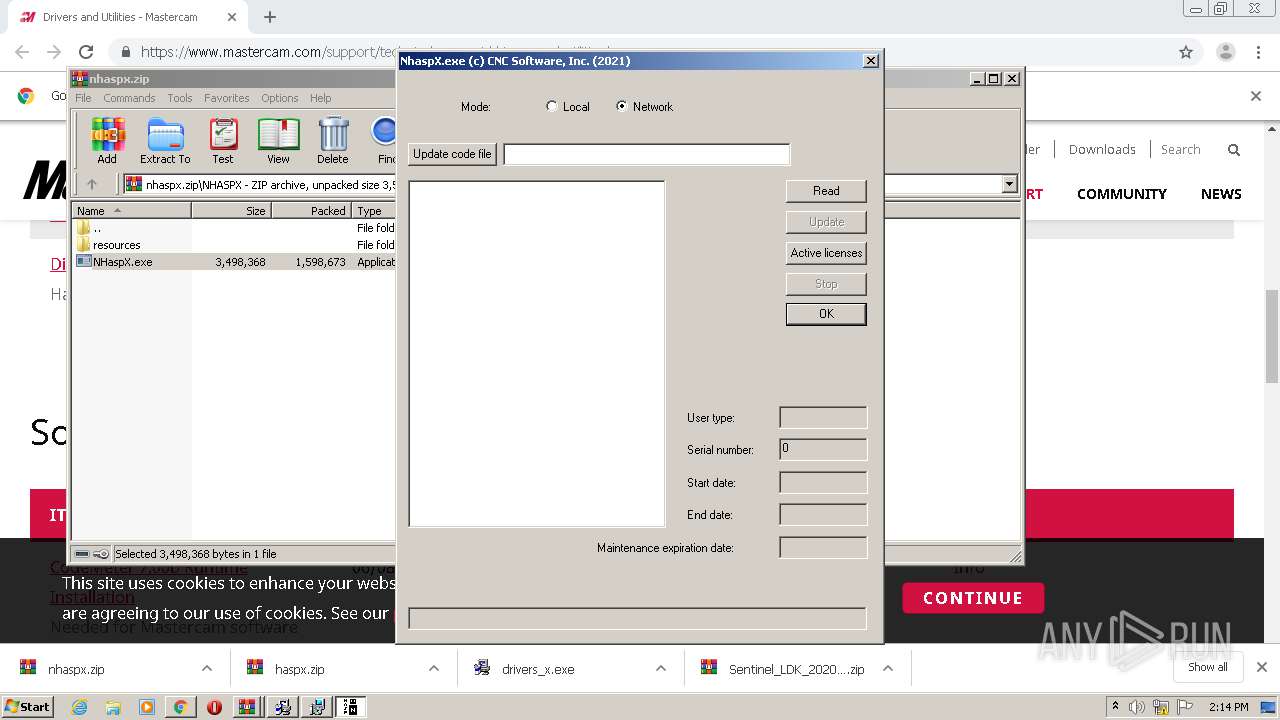Open the drivers_x.exe downloaded file
Viewport: 1280px width, 720px height.
click(538, 669)
